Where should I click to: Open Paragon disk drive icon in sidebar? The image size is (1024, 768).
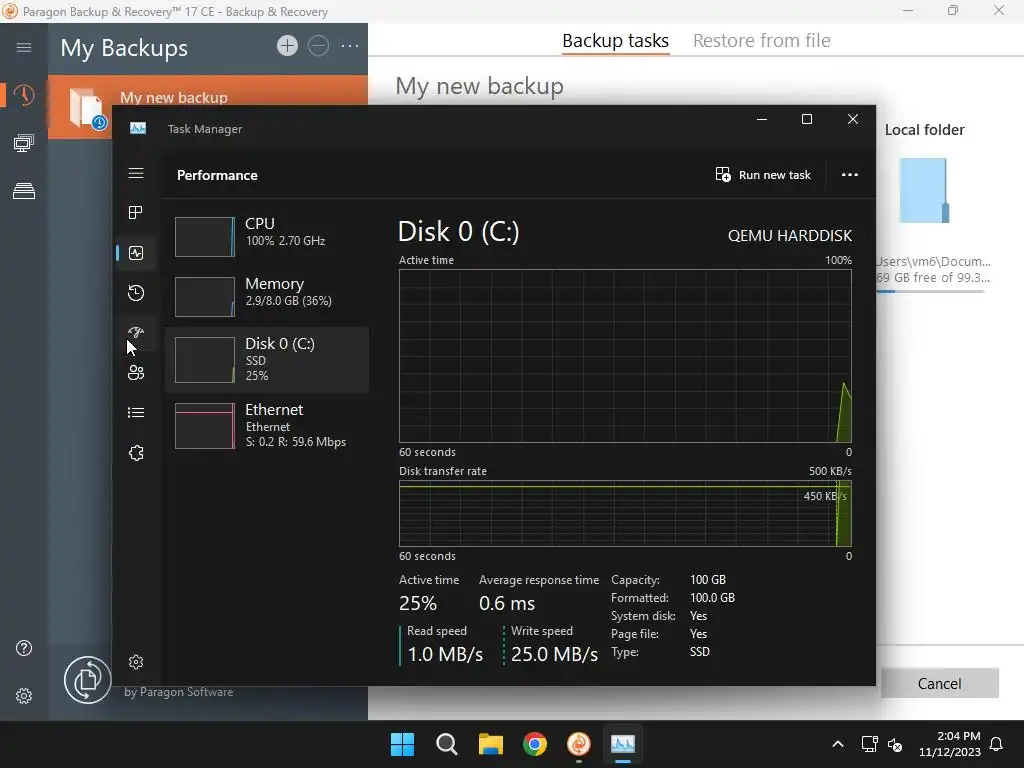[24, 191]
